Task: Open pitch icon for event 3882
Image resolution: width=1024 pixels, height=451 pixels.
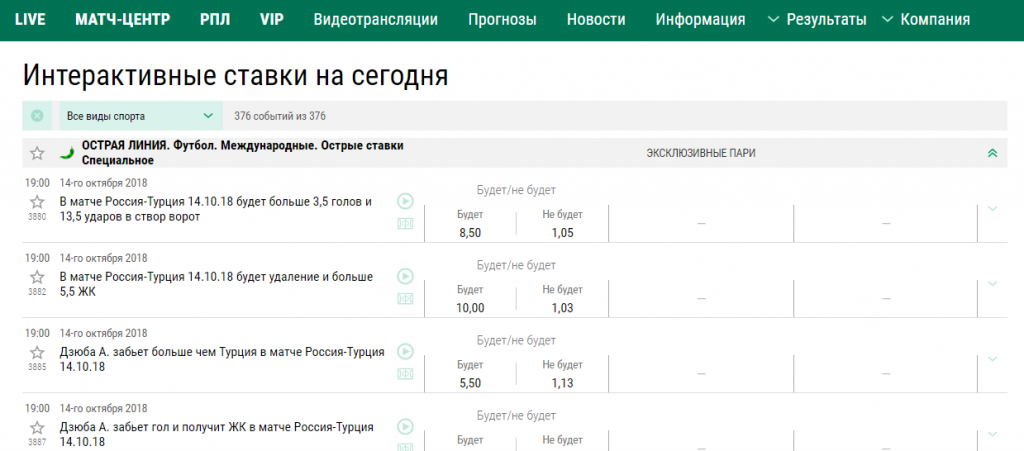Action: 405,298
